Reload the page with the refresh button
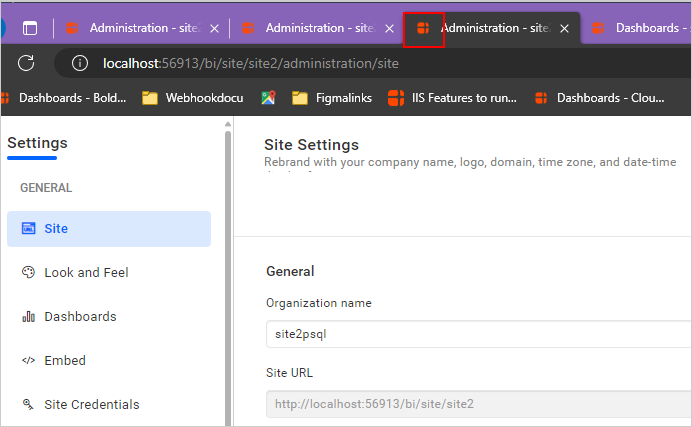Viewport: 692px width, 427px height. [x=27, y=64]
